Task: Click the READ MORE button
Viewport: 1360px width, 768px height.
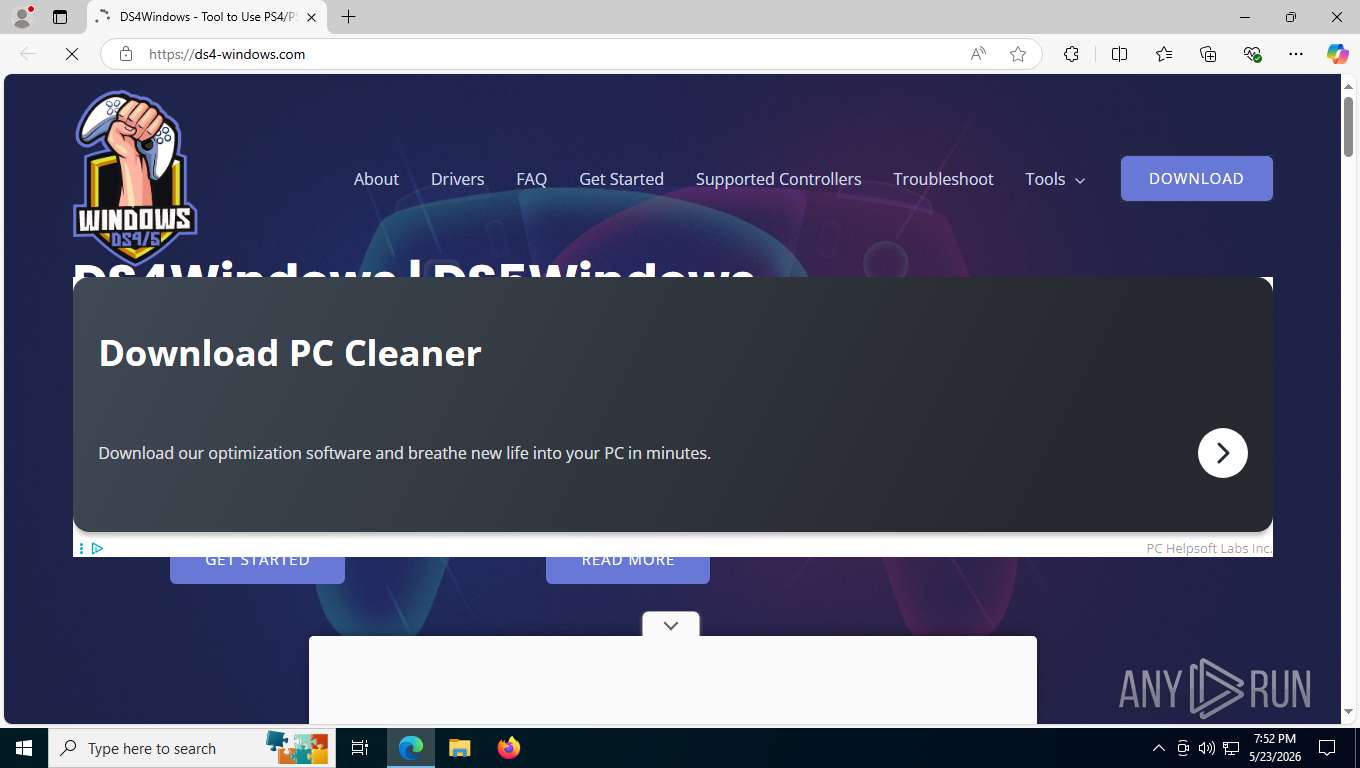Action: (628, 569)
